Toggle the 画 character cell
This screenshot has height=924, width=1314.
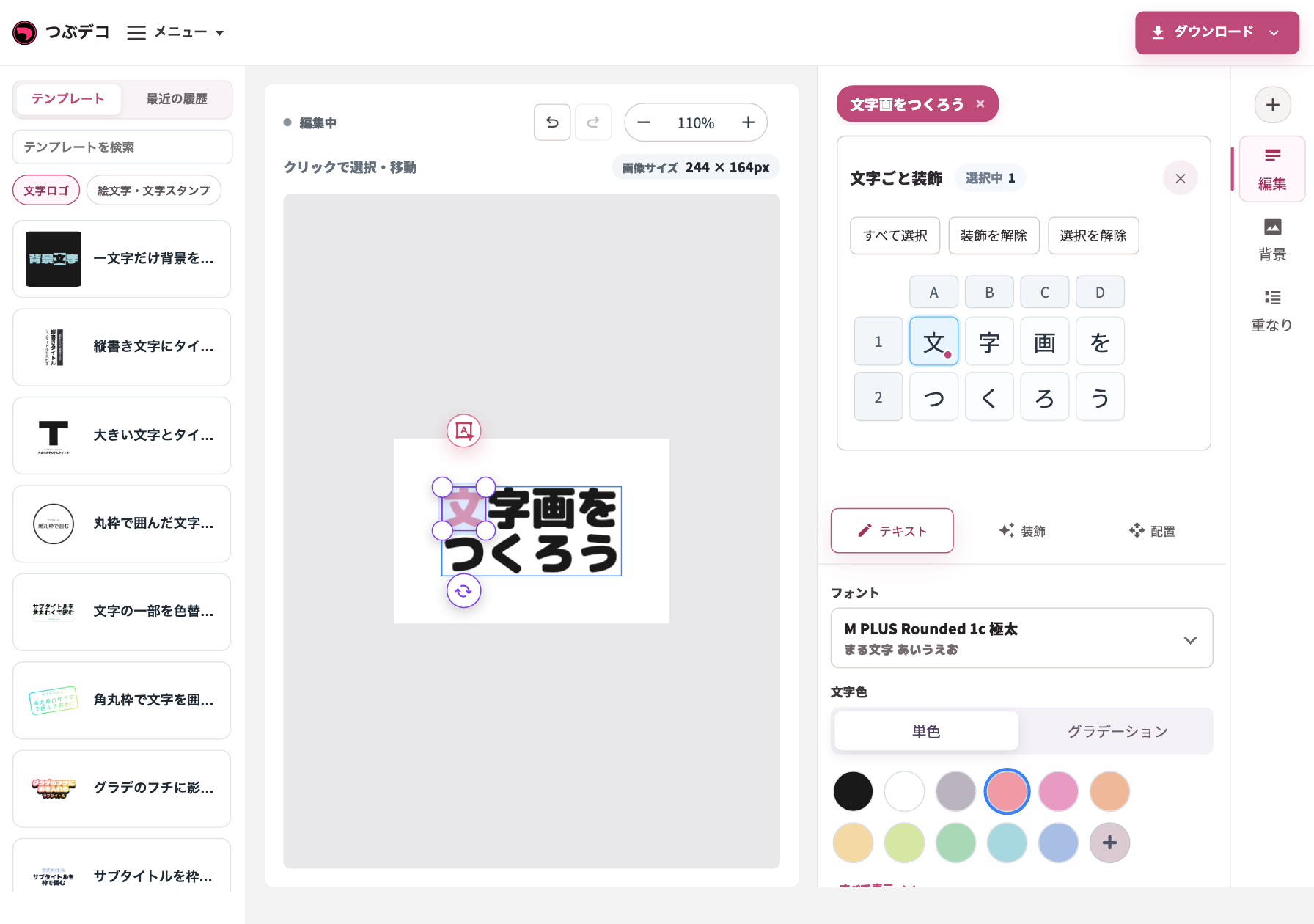[1045, 341]
